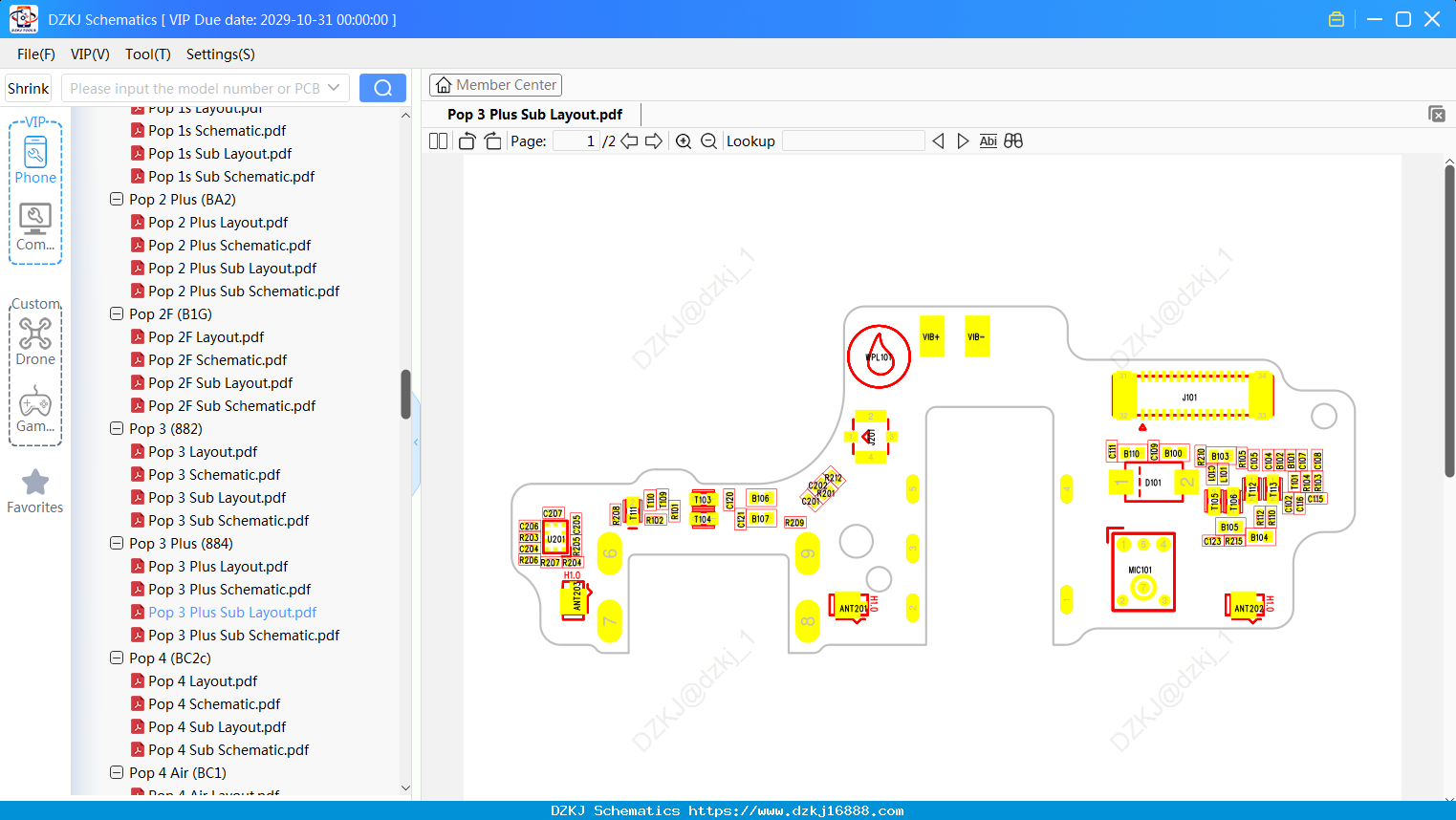The width and height of the screenshot is (1456, 820).
Task: Find previous lookup result triangle
Action: coord(938,141)
